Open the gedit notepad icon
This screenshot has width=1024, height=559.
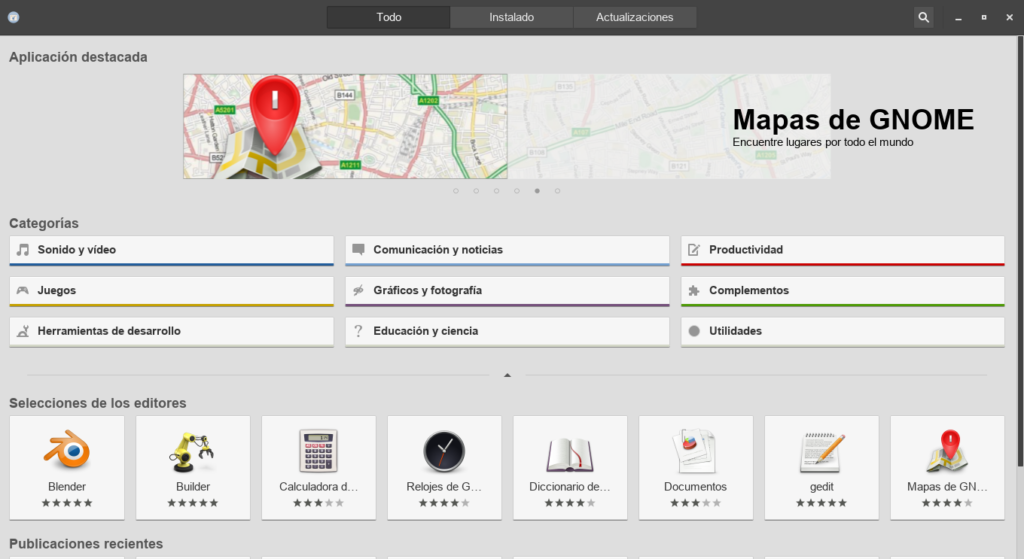(822, 452)
